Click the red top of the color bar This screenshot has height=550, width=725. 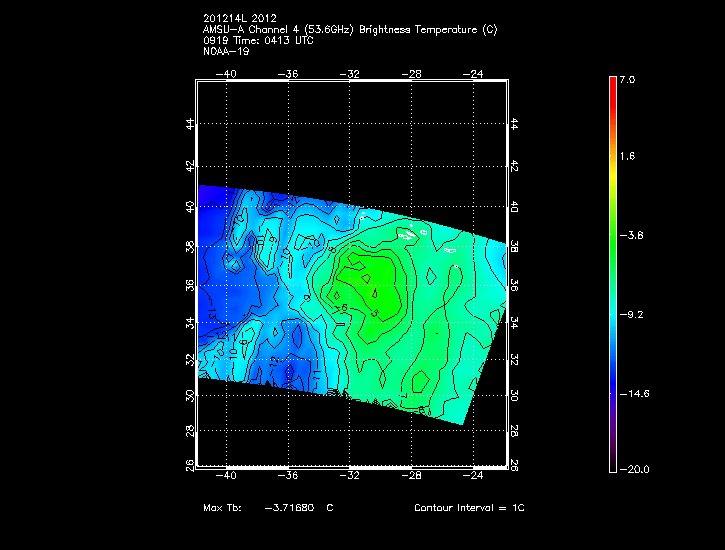[612, 84]
